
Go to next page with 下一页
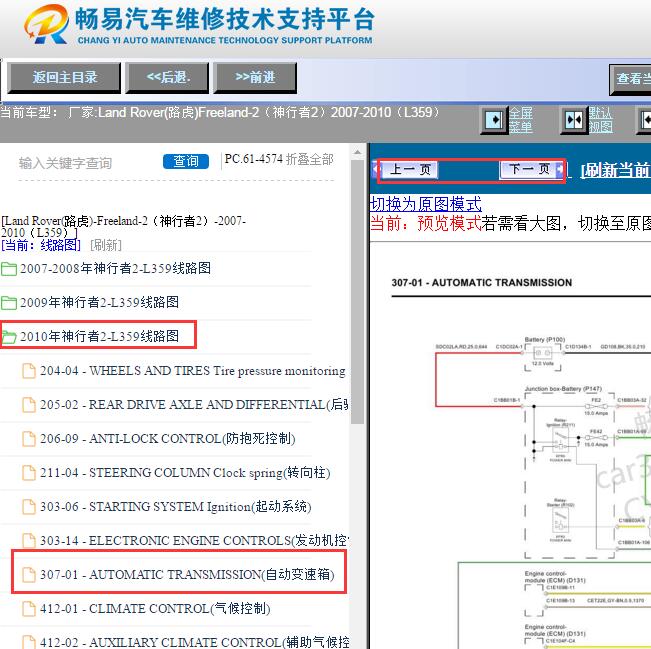coord(532,169)
